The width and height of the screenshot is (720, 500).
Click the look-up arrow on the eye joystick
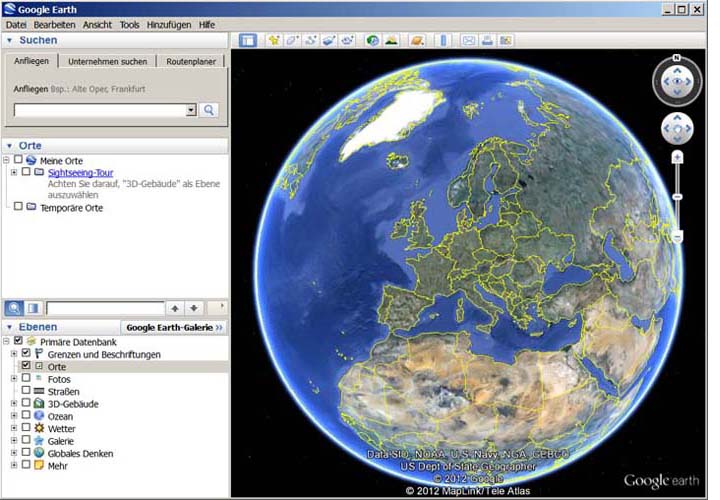pos(677,71)
